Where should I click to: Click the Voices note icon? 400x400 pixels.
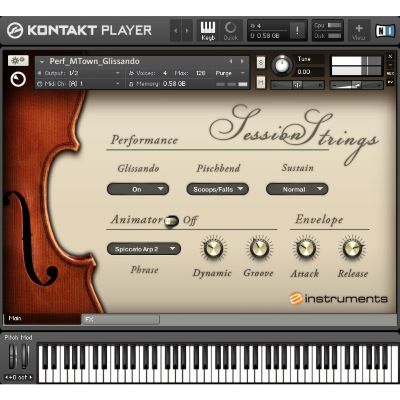[131, 73]
